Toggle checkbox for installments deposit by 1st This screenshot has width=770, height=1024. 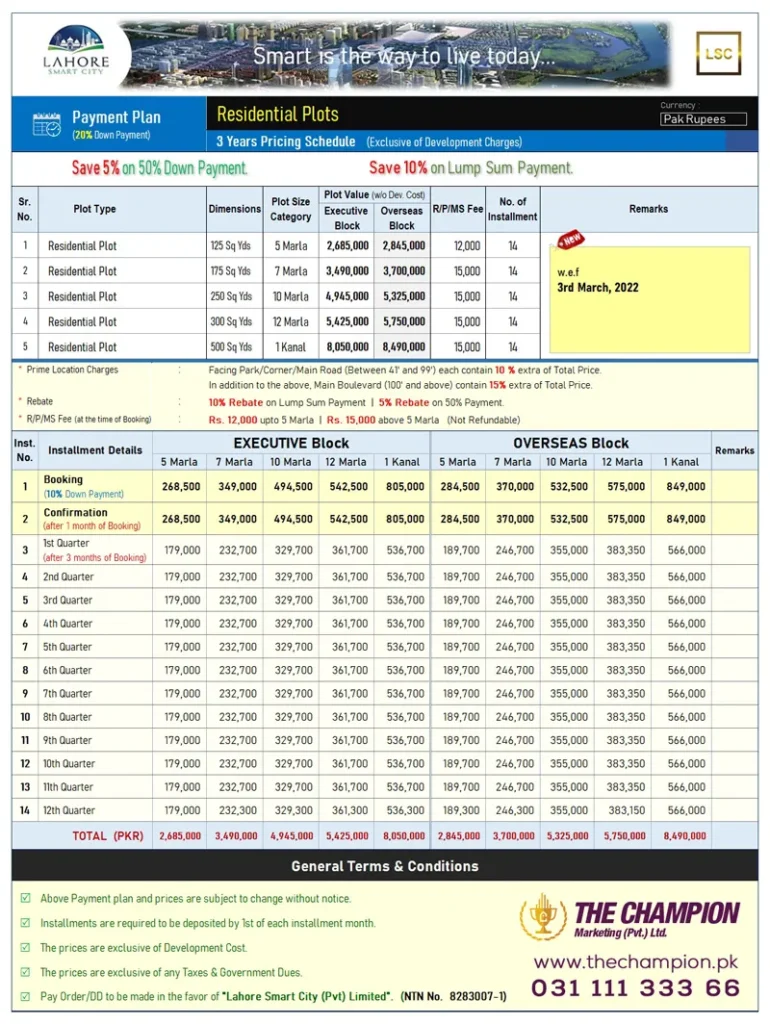click(25, 923)
